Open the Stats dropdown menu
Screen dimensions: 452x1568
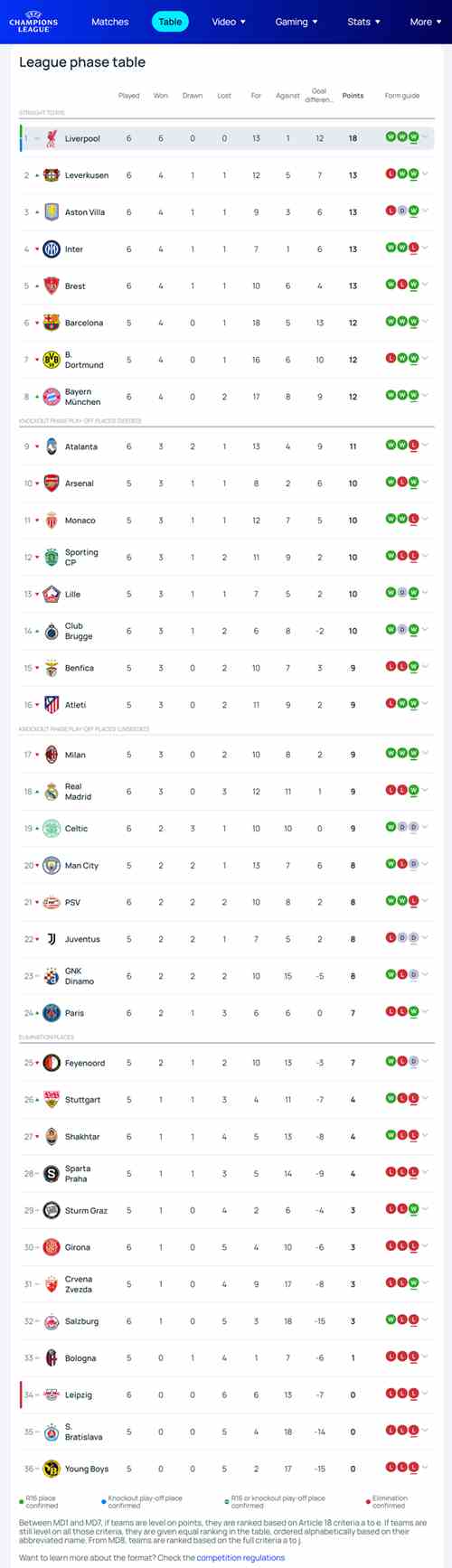[364, 22]
